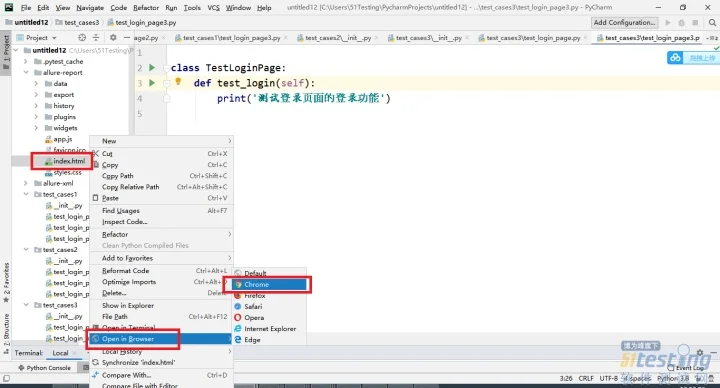Expand the .pytest_cache folder

(26, 61)
